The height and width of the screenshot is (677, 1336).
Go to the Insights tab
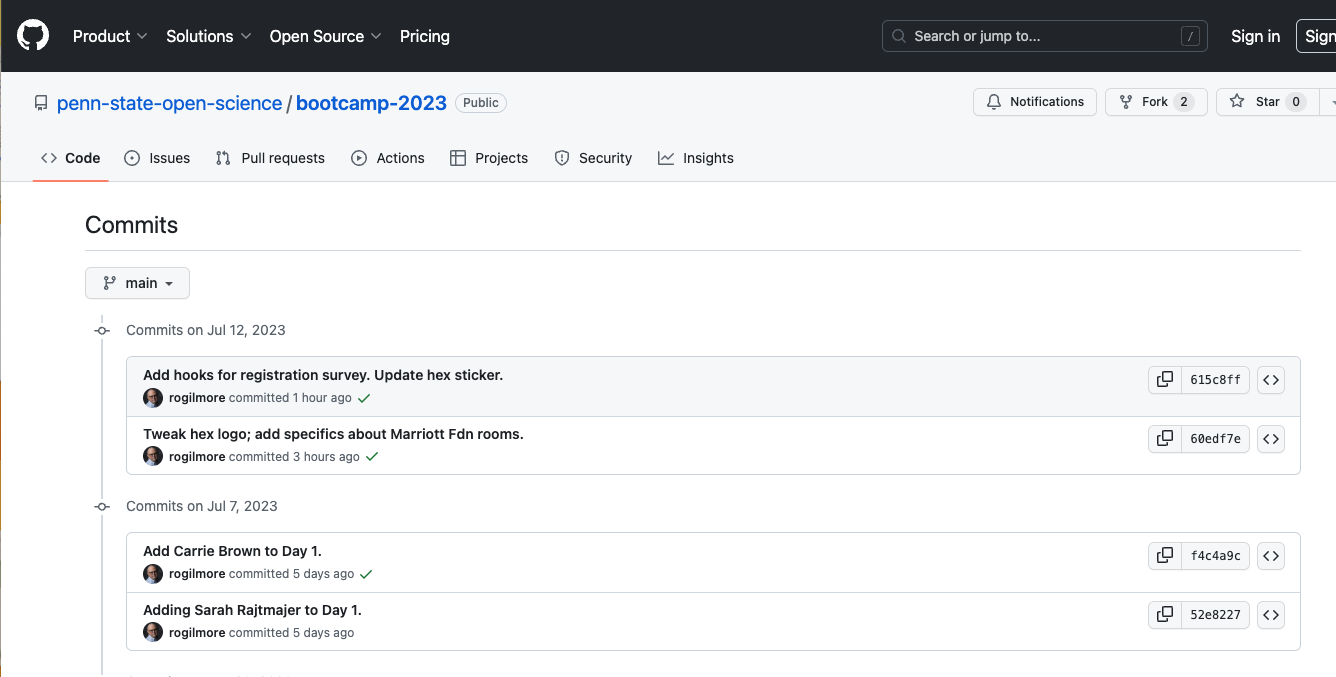click(696, 158)
